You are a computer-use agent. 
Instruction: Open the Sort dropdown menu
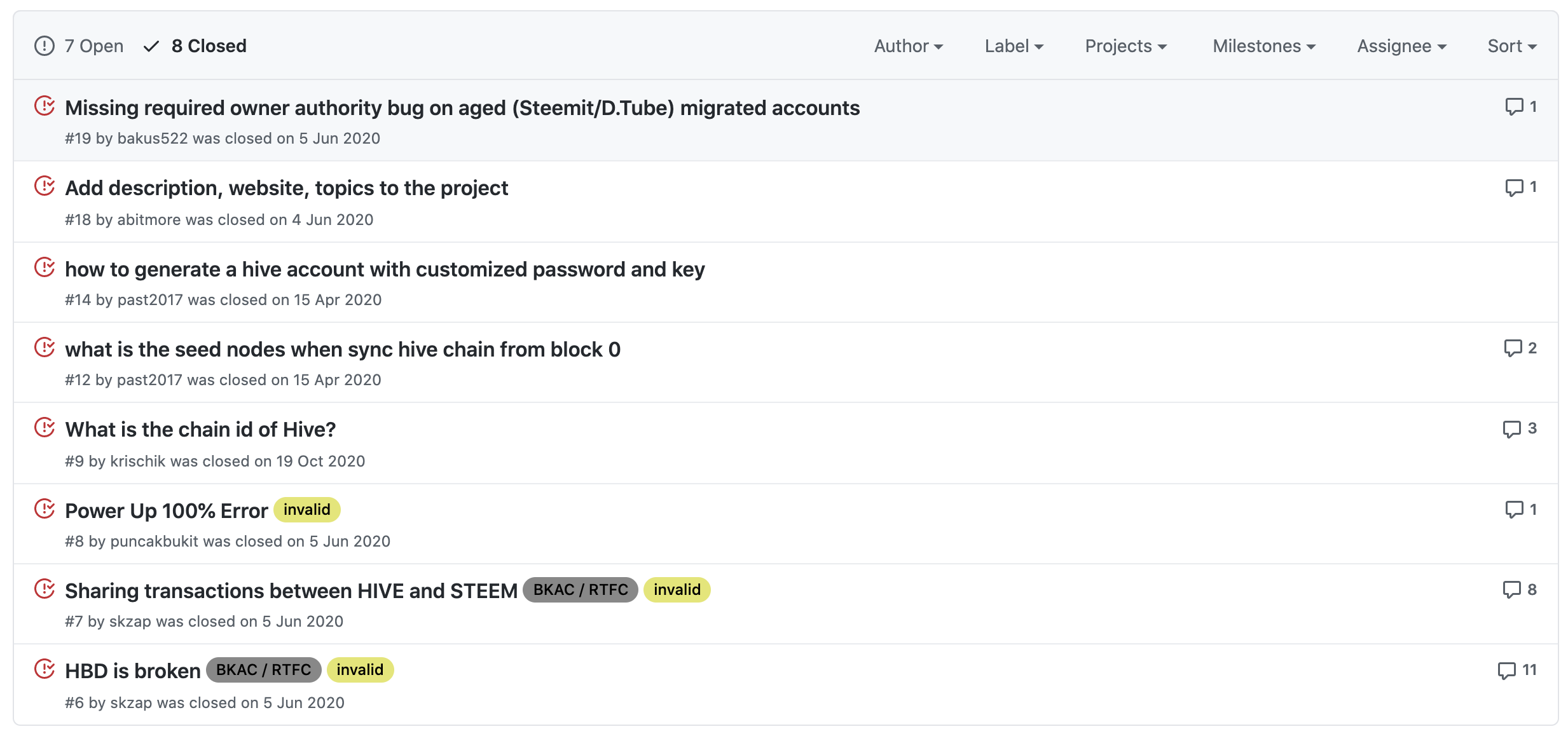1511,46
